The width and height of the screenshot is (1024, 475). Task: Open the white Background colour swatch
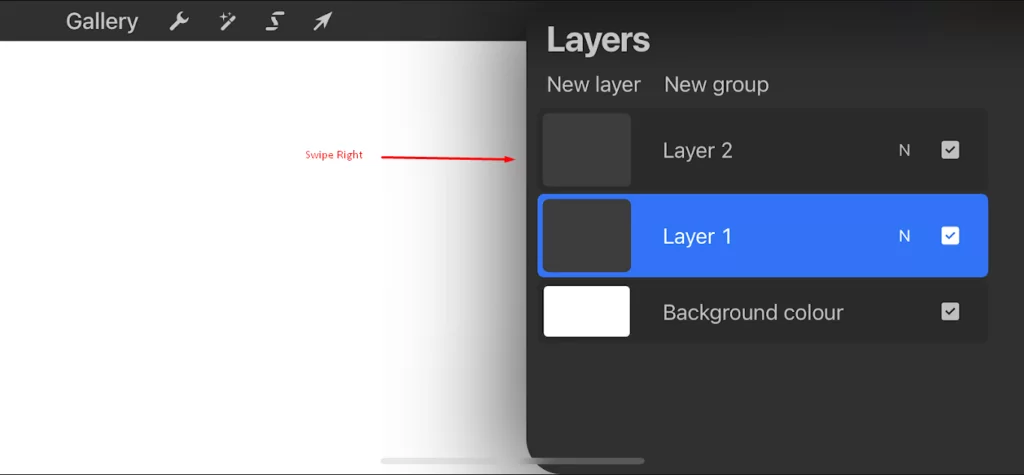coord(586,312)
